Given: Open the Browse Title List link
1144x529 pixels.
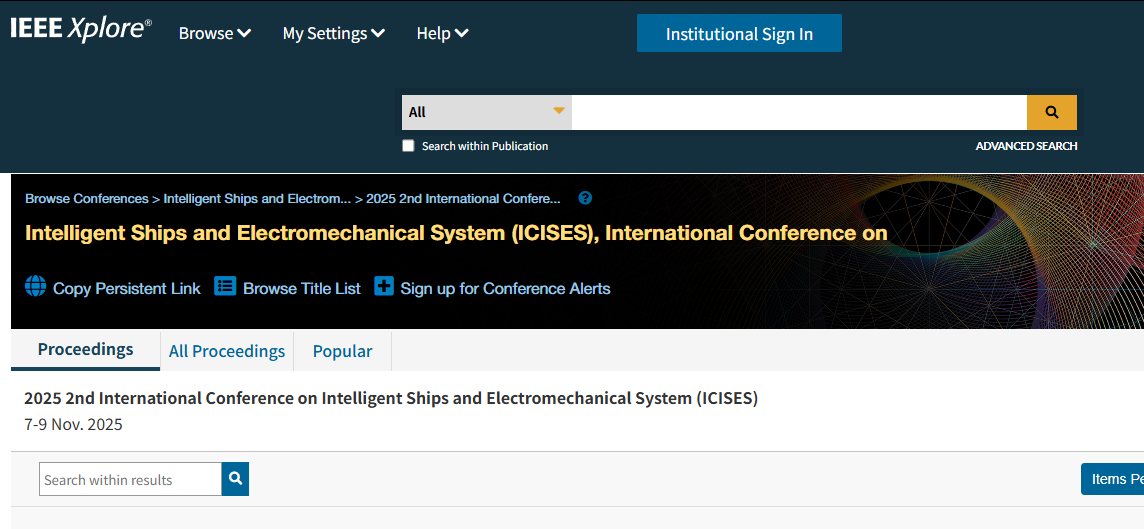Looking at the screenshot, I should [302, 288].
